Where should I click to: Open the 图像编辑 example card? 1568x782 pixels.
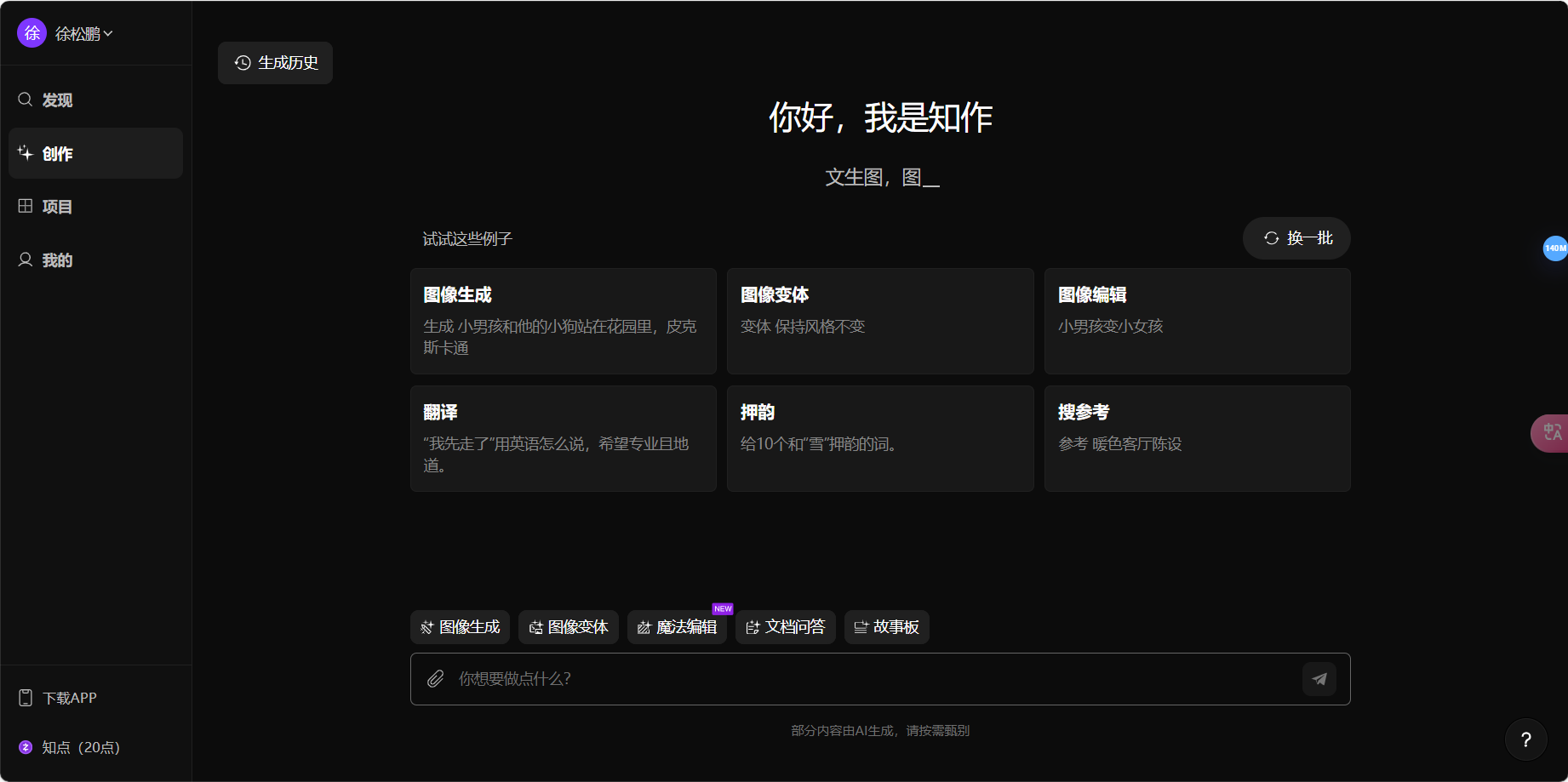(x=1196, y=323)
